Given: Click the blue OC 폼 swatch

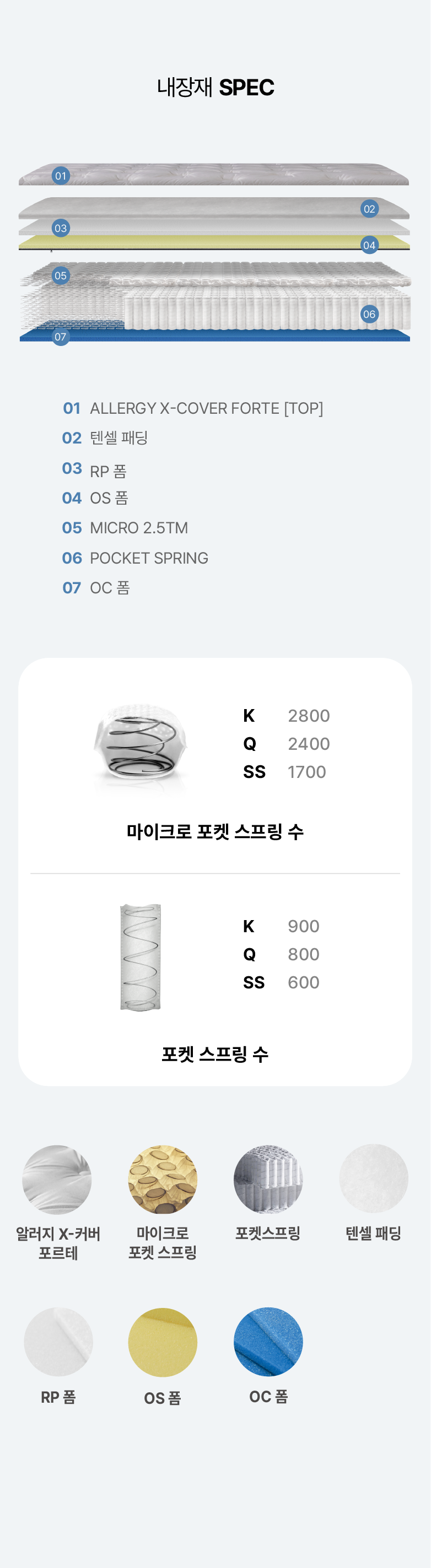Looking at the screenshot, I should coord(268,1342).
